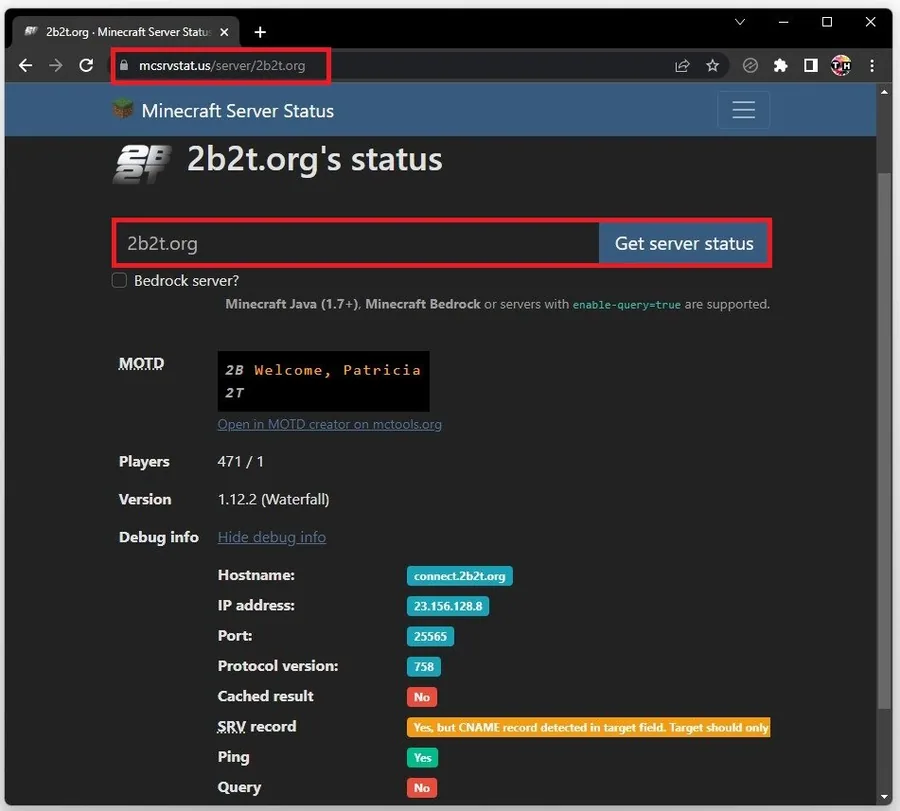The image size is (900, 811).
Task: Select the players count 471 / 1
Action: point(240,462)
